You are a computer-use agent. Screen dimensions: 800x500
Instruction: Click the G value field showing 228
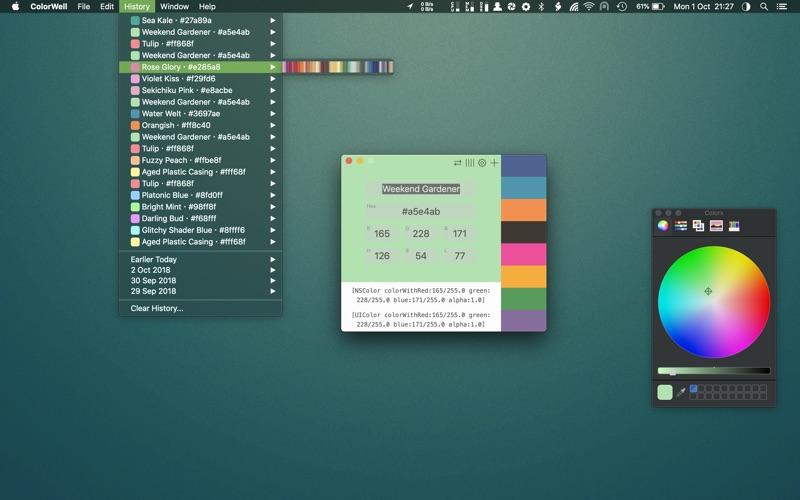click(x=421, y=234)
